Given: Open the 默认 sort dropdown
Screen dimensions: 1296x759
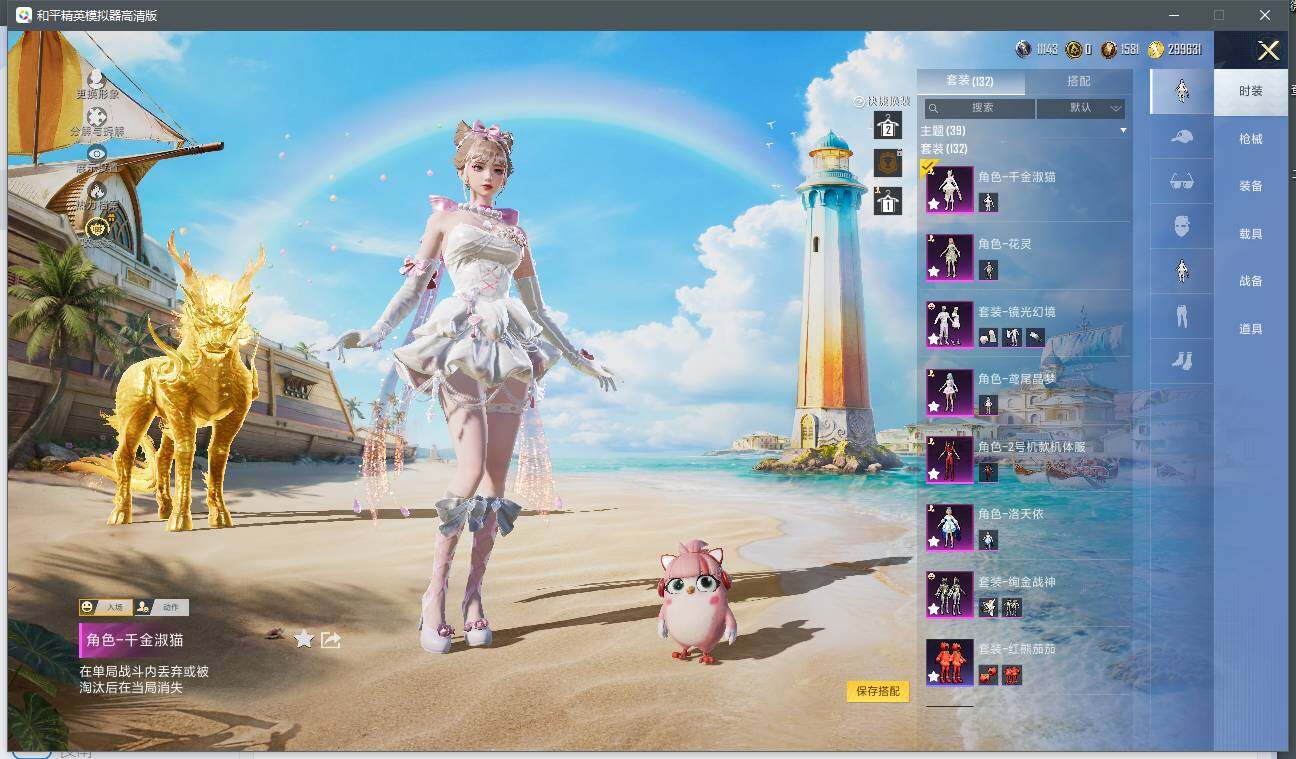Looking at the screenshot, I should (1081, 107).
